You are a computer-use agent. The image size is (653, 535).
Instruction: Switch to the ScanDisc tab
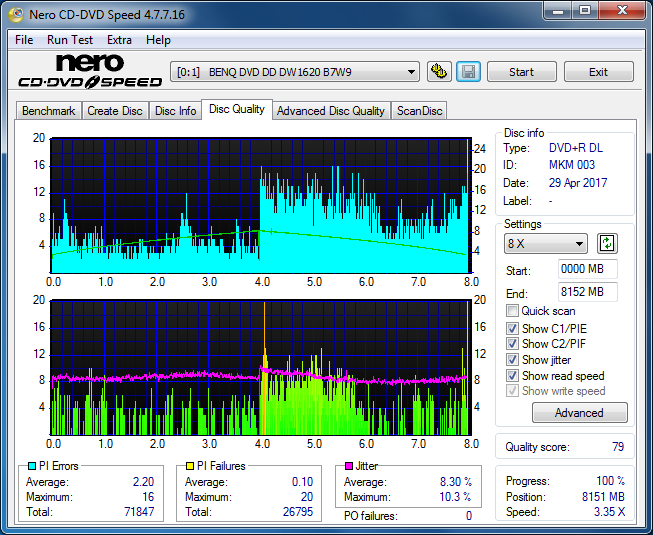coord(419,111)
